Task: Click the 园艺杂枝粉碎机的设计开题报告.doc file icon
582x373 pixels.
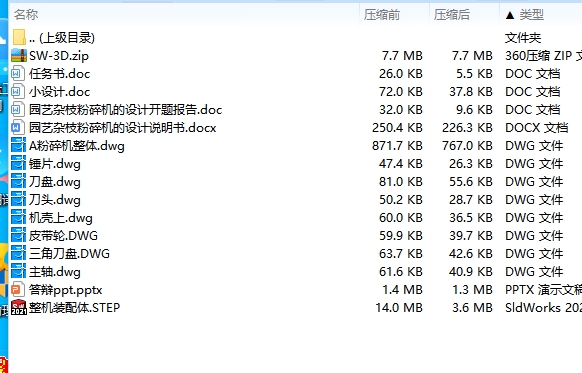Action: [18, 109]
